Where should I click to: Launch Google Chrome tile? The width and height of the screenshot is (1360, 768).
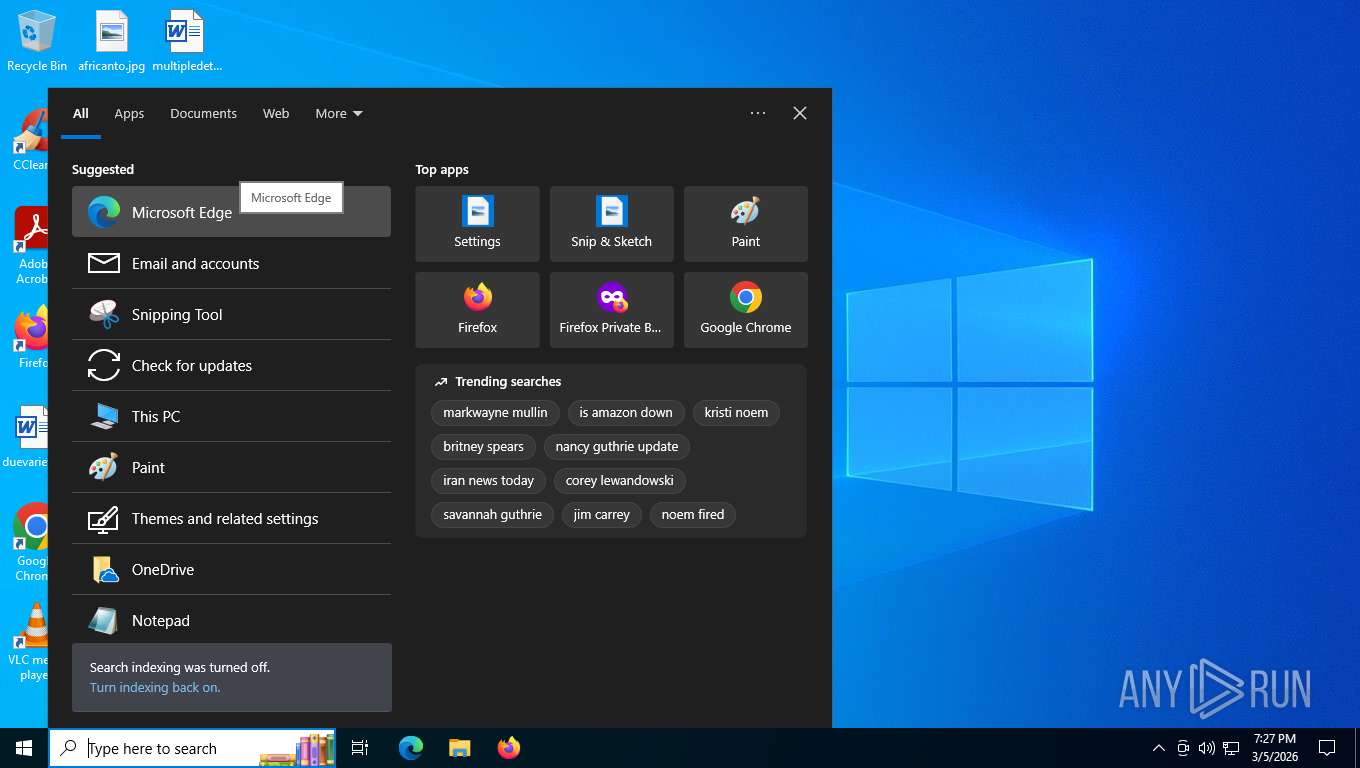pyautogui.click(x=745, y=310)
